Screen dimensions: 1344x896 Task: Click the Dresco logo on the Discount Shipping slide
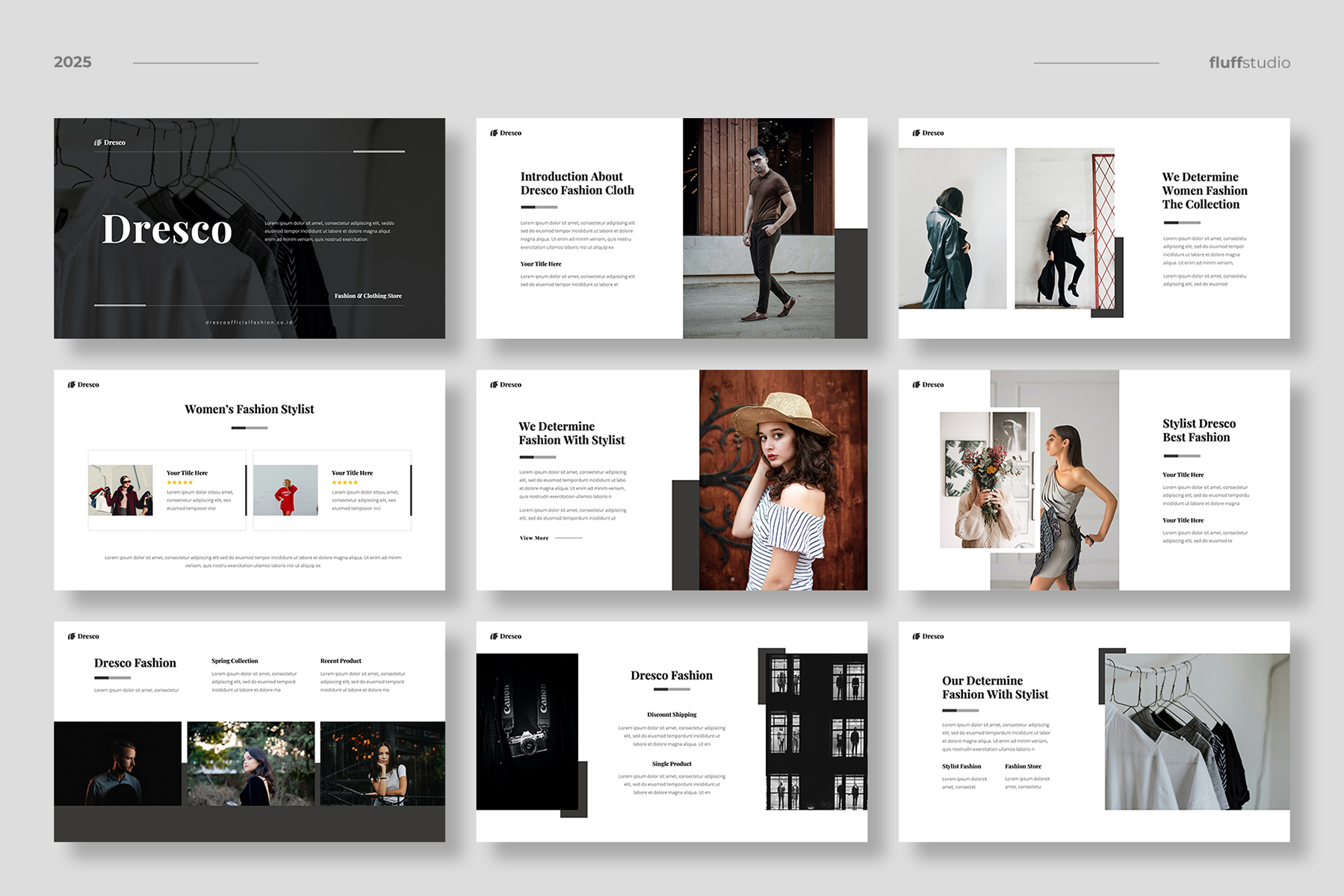tap(506, 636)
